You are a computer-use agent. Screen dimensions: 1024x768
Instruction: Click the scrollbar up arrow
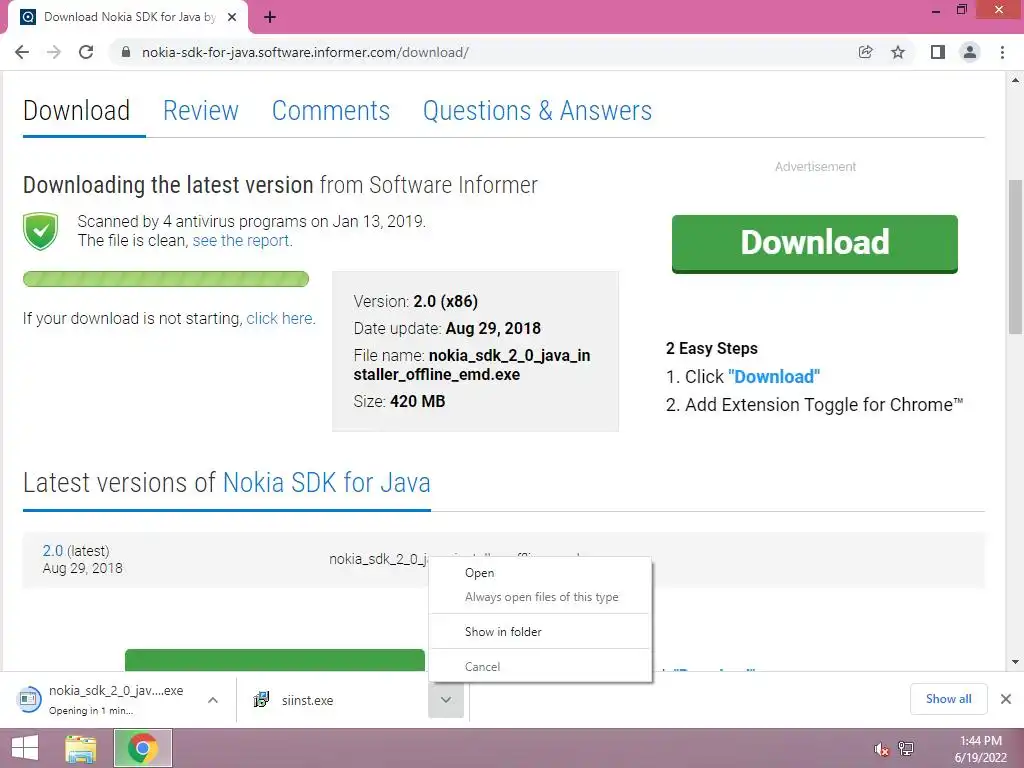[x=1015, y=80]
